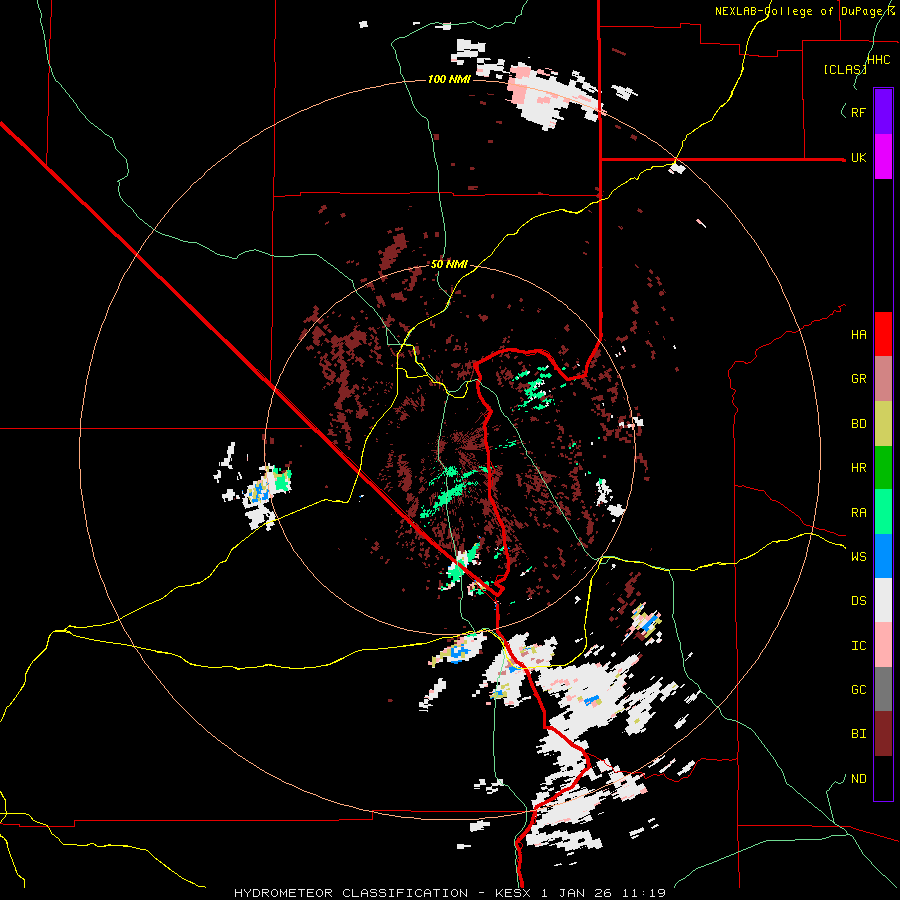
Task: Select the yellow BD legend swatch
Action: point(883,424)
